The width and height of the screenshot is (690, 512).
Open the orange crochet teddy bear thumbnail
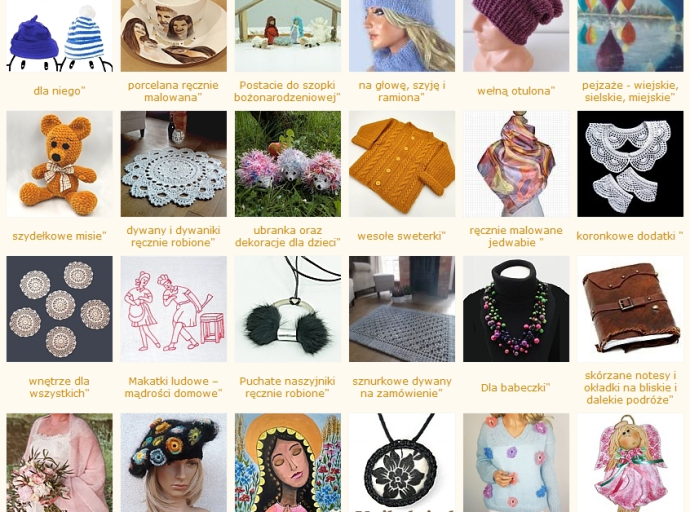(59, 164)
